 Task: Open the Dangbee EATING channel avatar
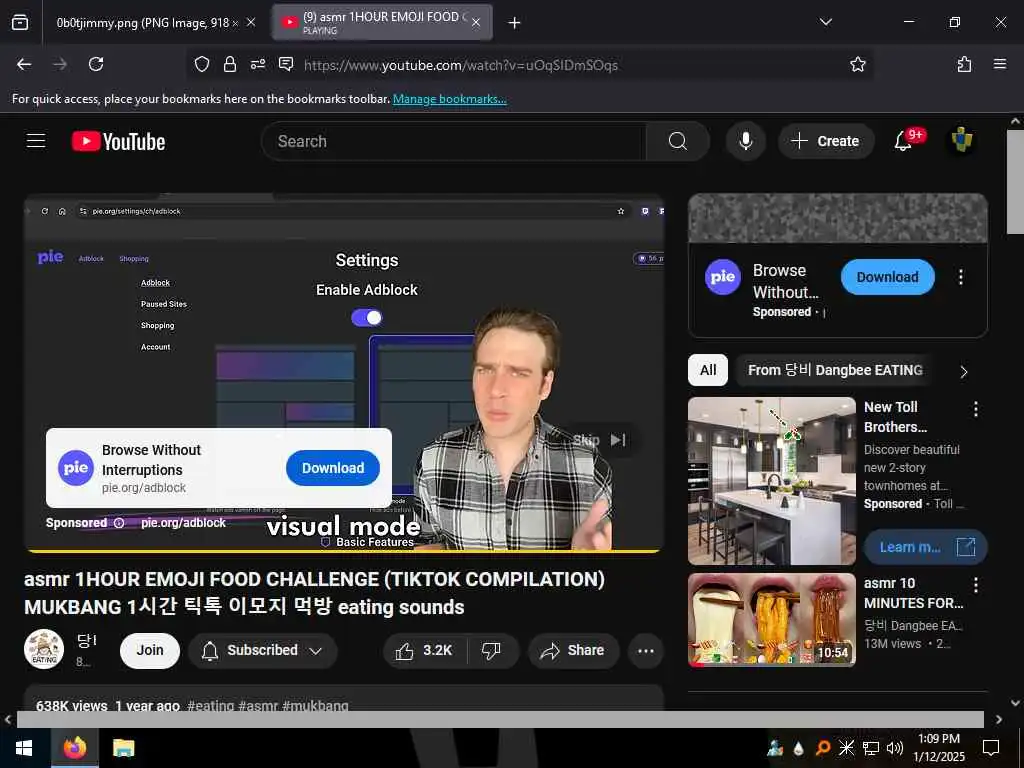(x=44, y=650)
